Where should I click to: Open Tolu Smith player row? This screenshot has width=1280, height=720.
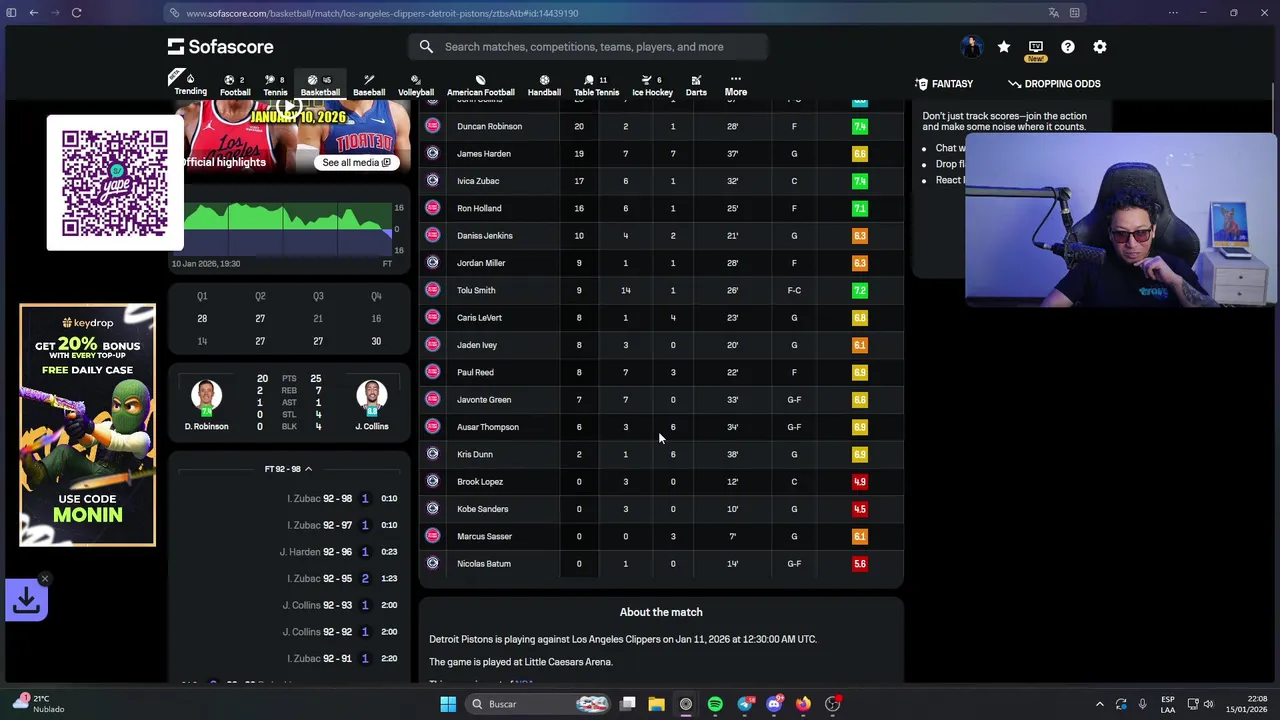click(661, 290)
